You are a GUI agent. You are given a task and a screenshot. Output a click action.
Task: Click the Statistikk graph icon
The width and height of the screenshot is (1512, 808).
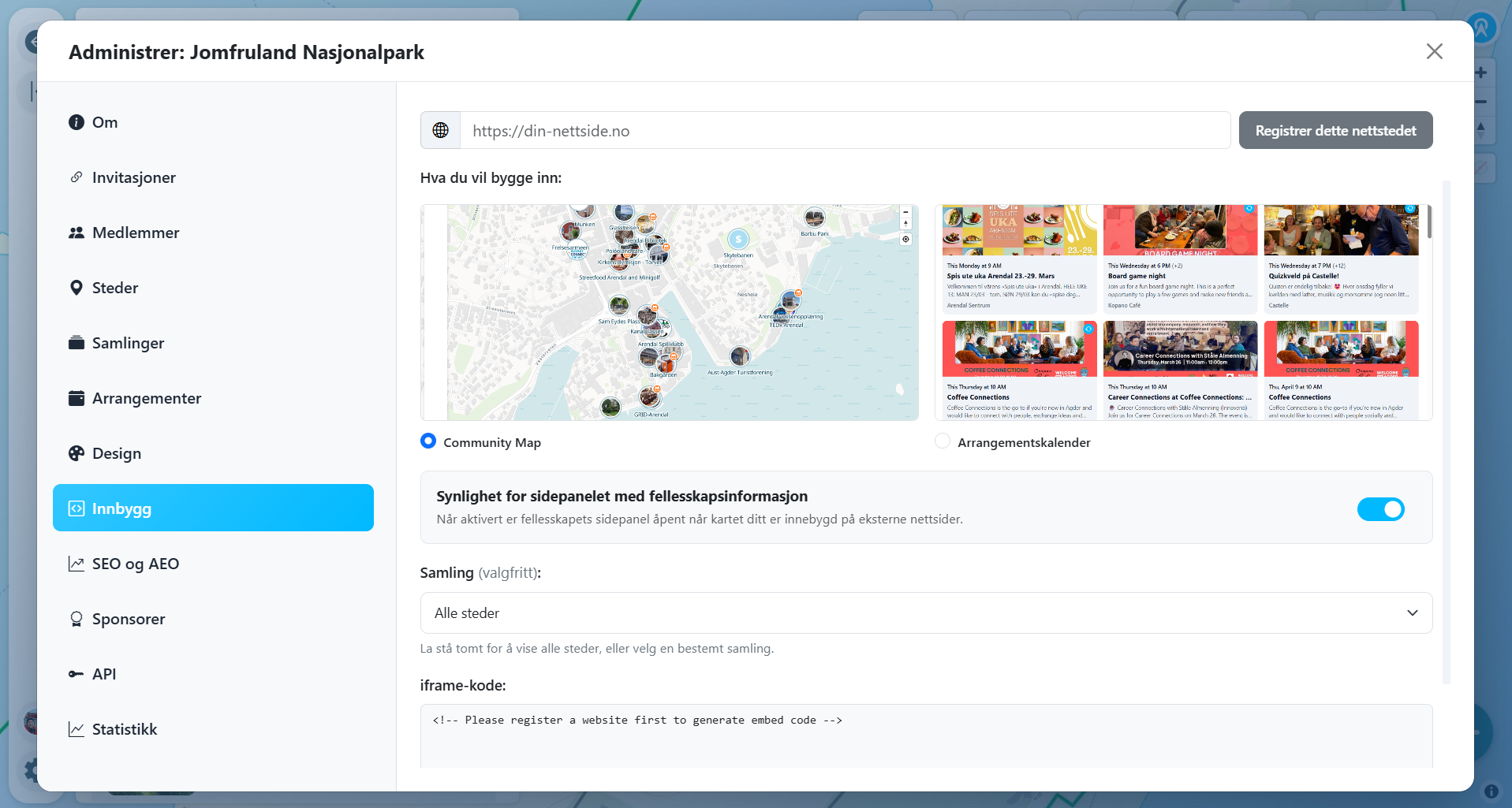[77, 729]
